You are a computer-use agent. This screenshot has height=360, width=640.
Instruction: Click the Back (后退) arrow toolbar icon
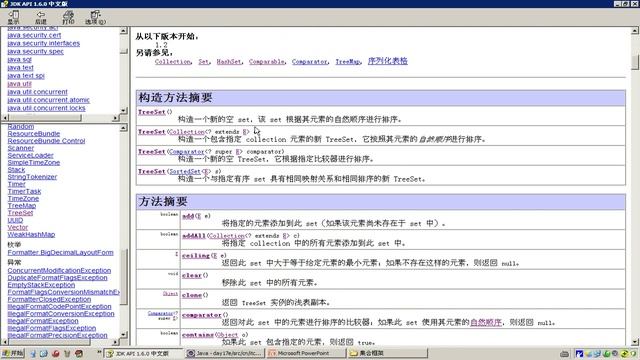[x=40, y=17]
